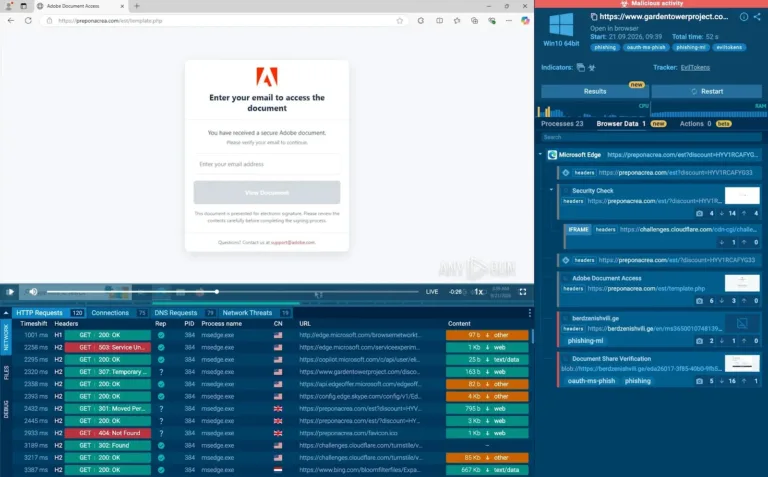Open the Network Threats tab
Viewport: 768px width, 477px height.
256,313
